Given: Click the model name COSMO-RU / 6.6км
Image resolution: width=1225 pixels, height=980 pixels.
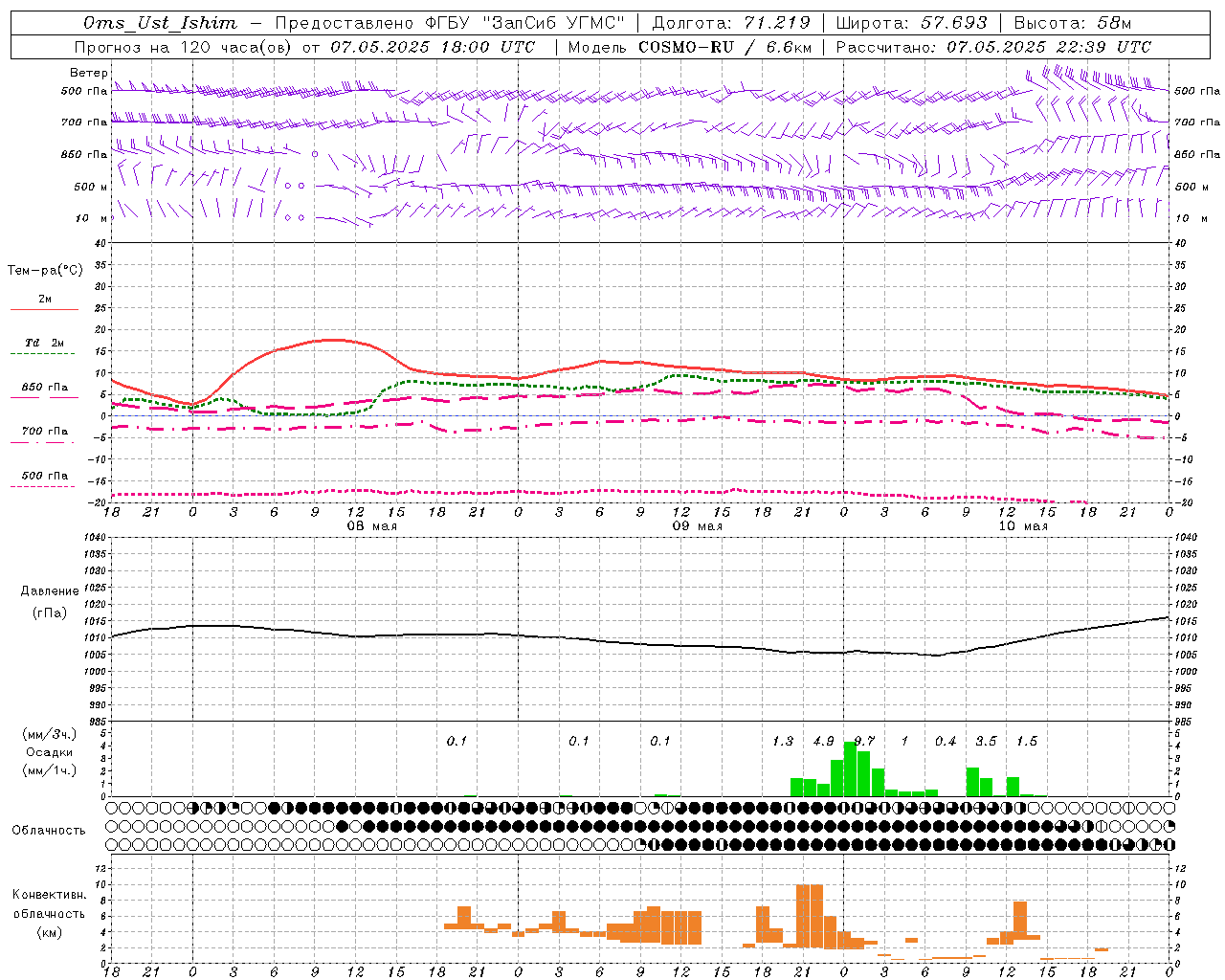Looking at the screenshot, I should click(724, 47).
